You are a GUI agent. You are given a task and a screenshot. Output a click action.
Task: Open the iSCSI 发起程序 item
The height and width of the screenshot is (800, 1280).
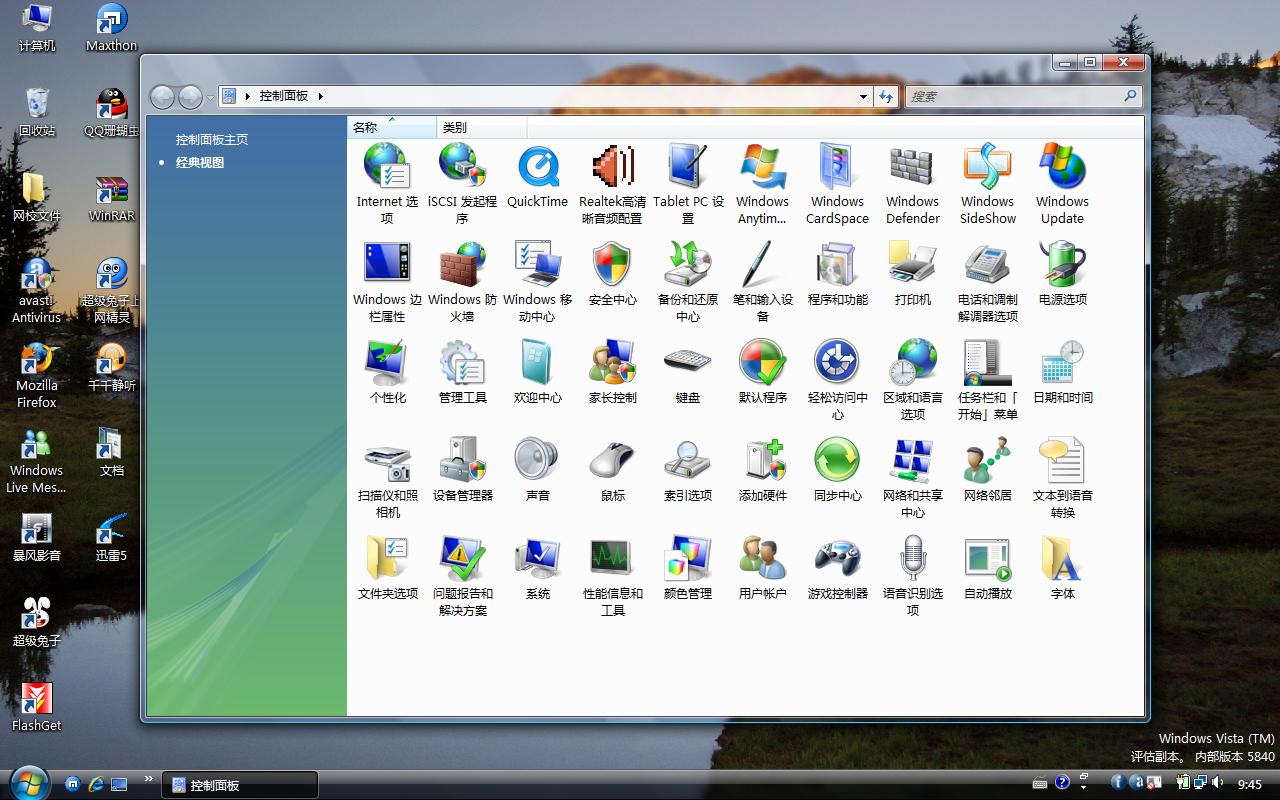pyautogui.click(x=462, y=183)
